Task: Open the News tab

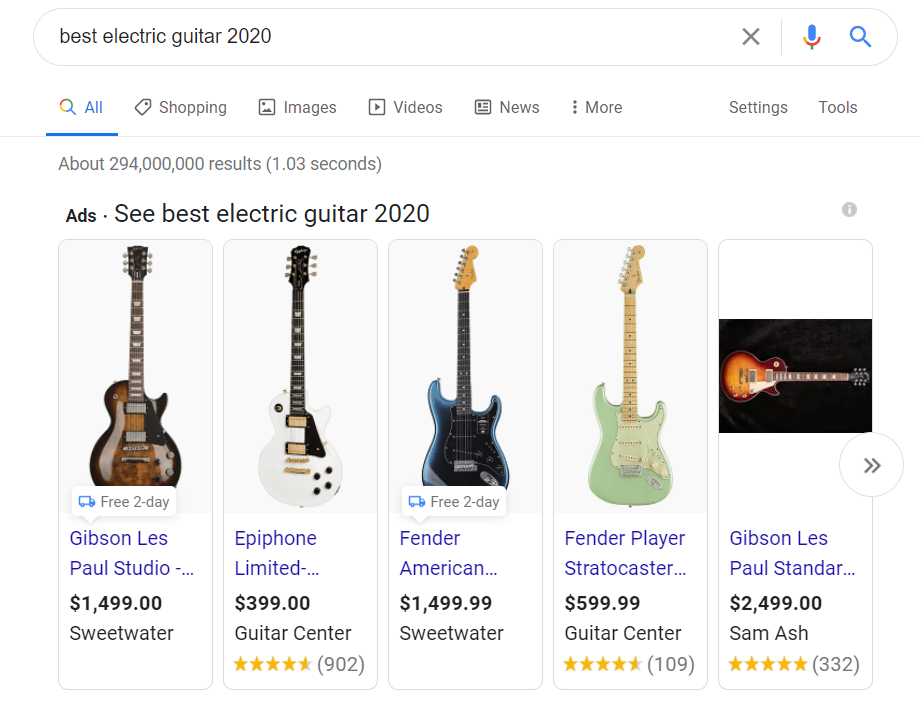Action: [x=507, y=107]
